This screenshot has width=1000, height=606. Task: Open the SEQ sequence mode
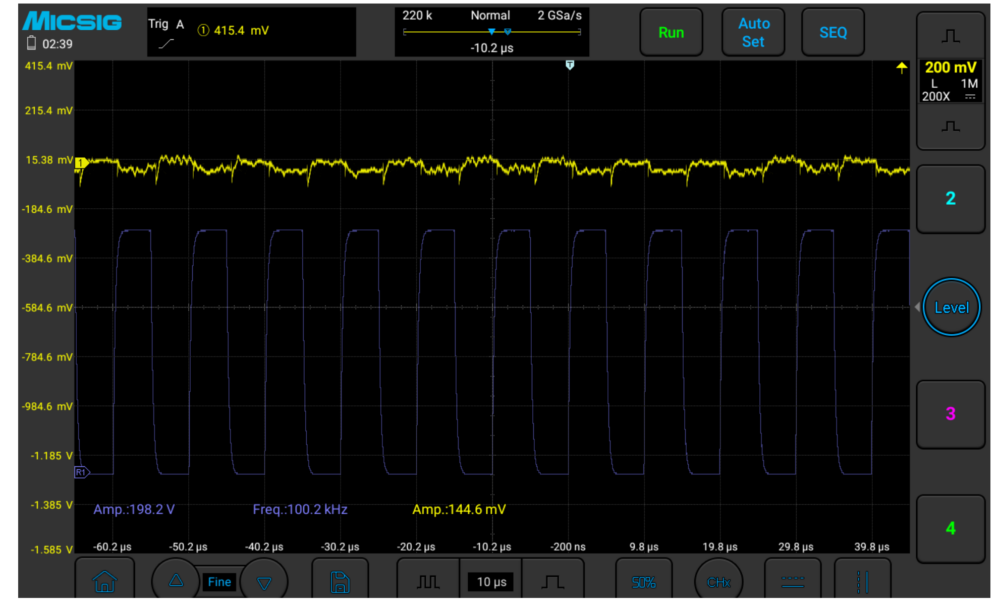(x=832, y=32)
